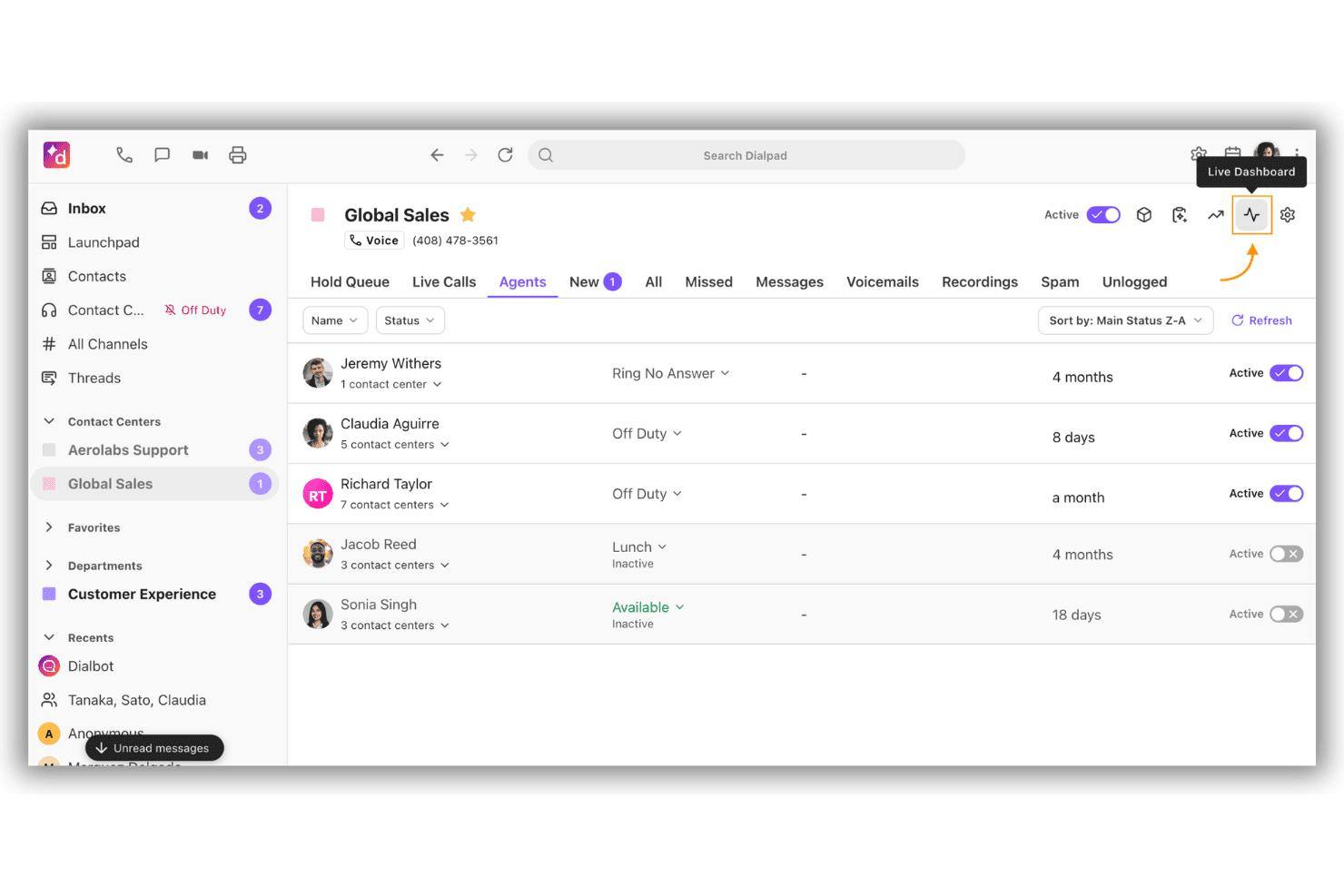Switch to the Missed tab

709,282
